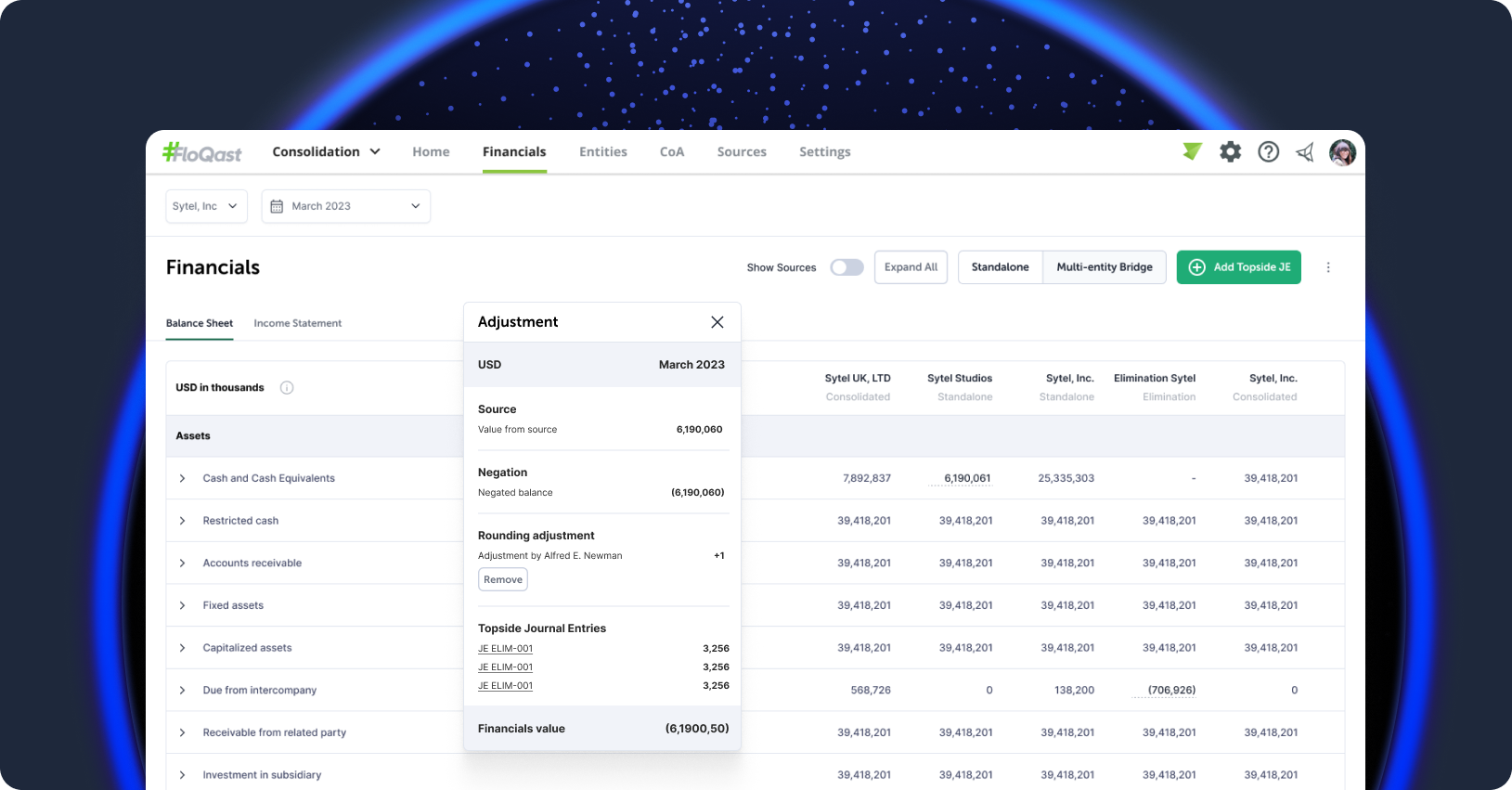
Task: Expand the Restricted cash row
Action: pos(182,521)
